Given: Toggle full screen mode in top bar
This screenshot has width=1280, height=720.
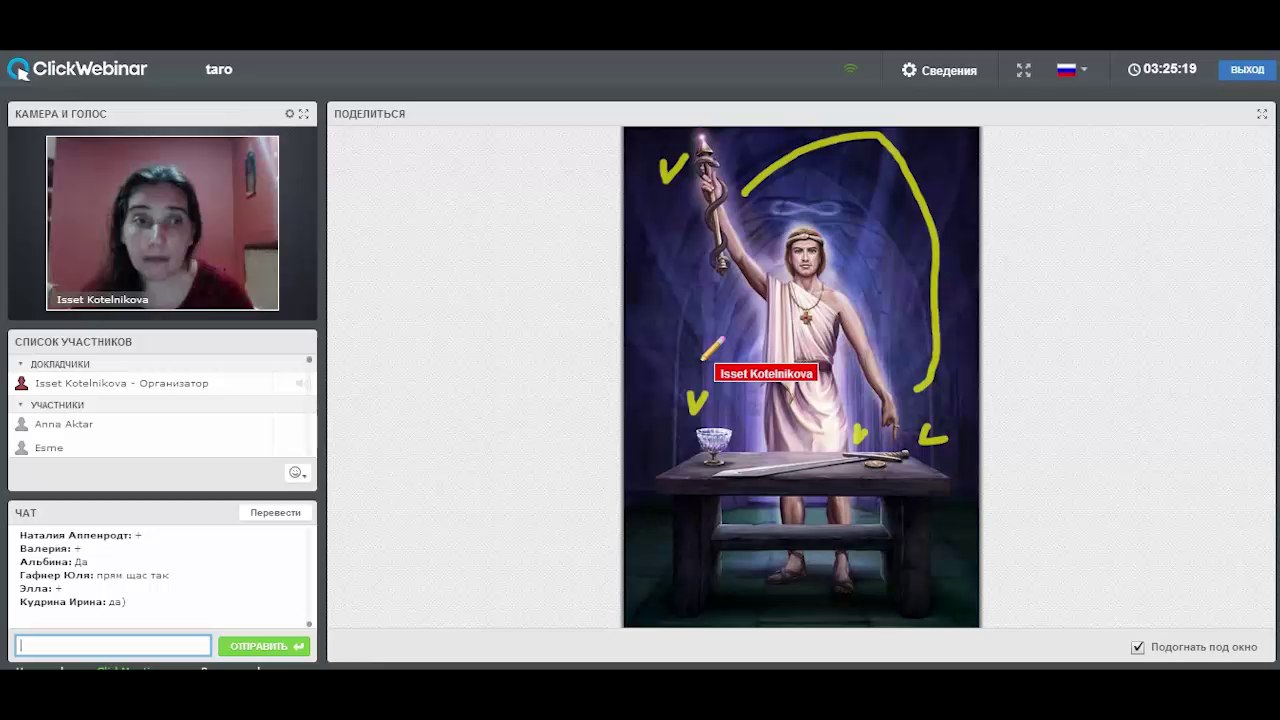Looking at the screenshot, I should [x=1023, y=70].
